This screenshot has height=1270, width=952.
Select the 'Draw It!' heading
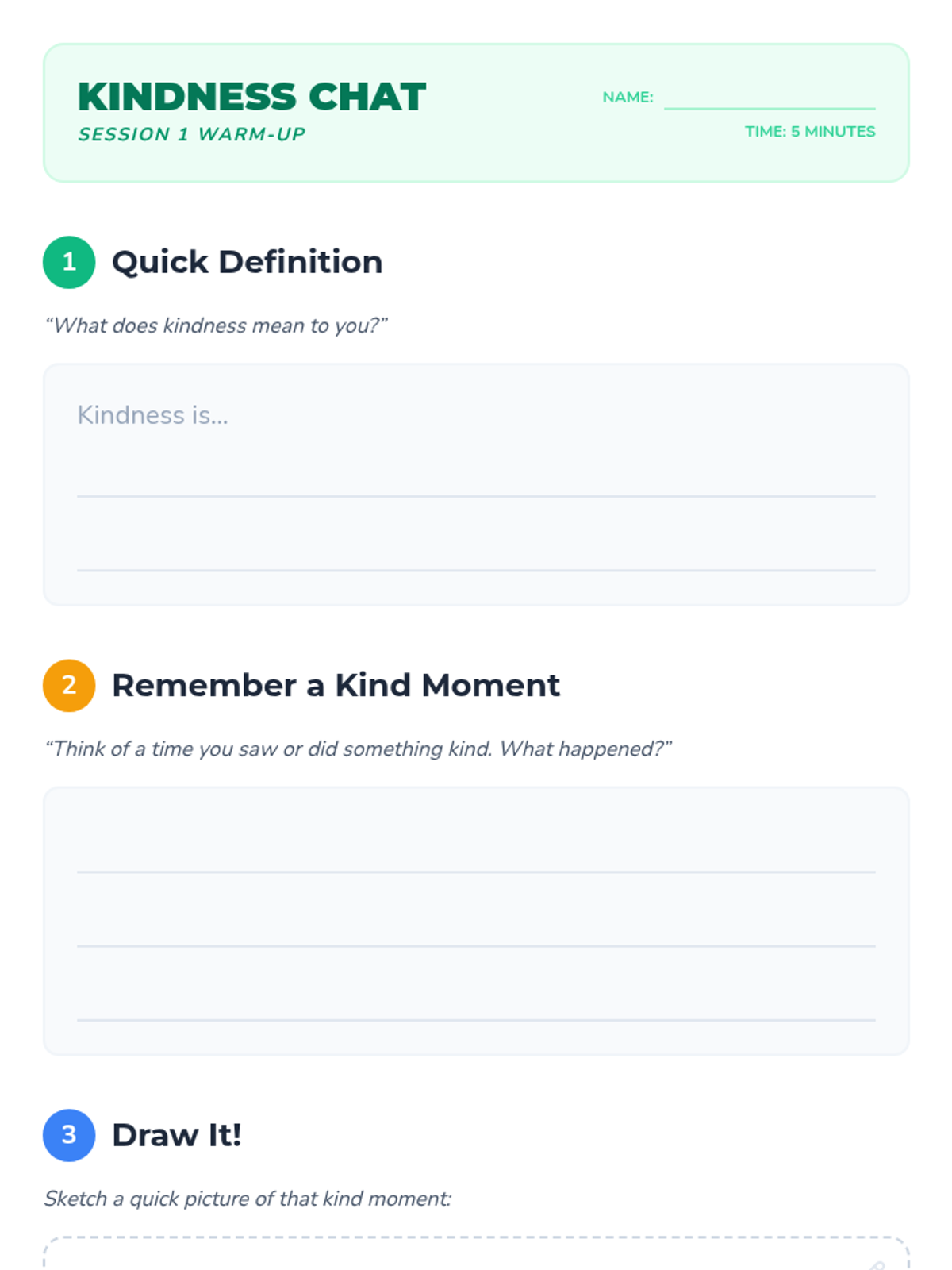click(176, 1135)
